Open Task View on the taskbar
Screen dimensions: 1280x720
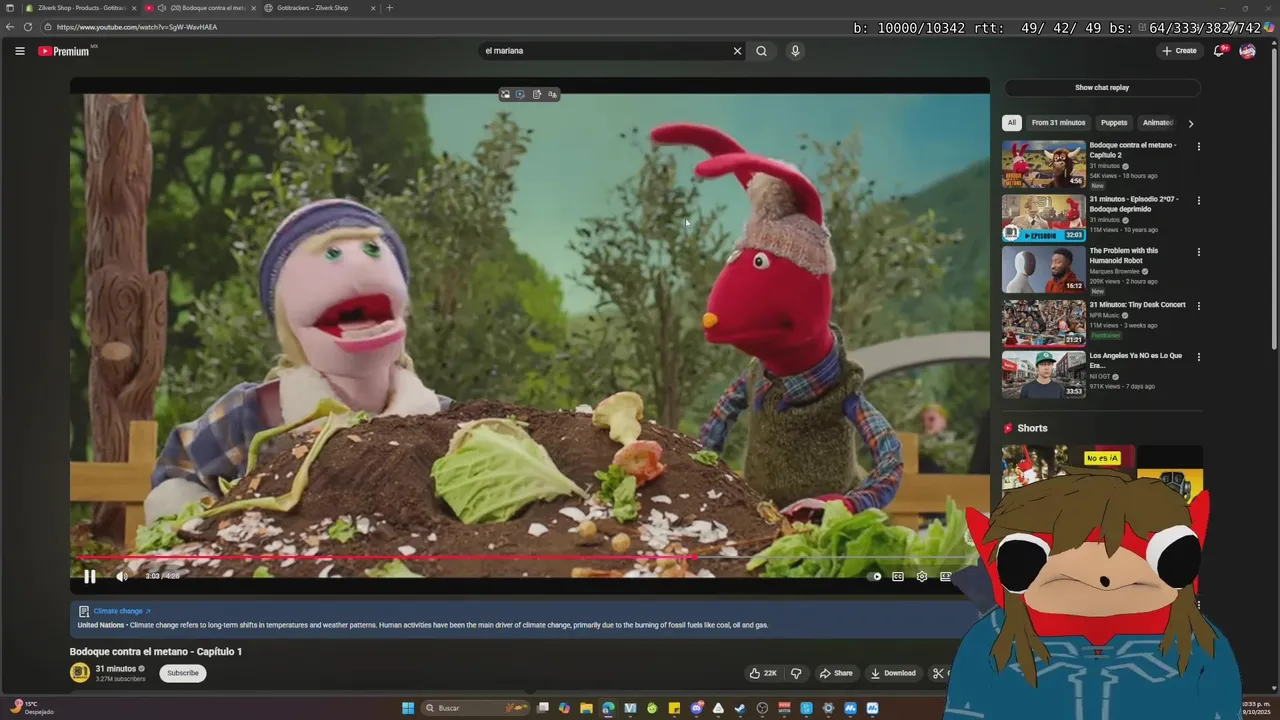point(543,708)
